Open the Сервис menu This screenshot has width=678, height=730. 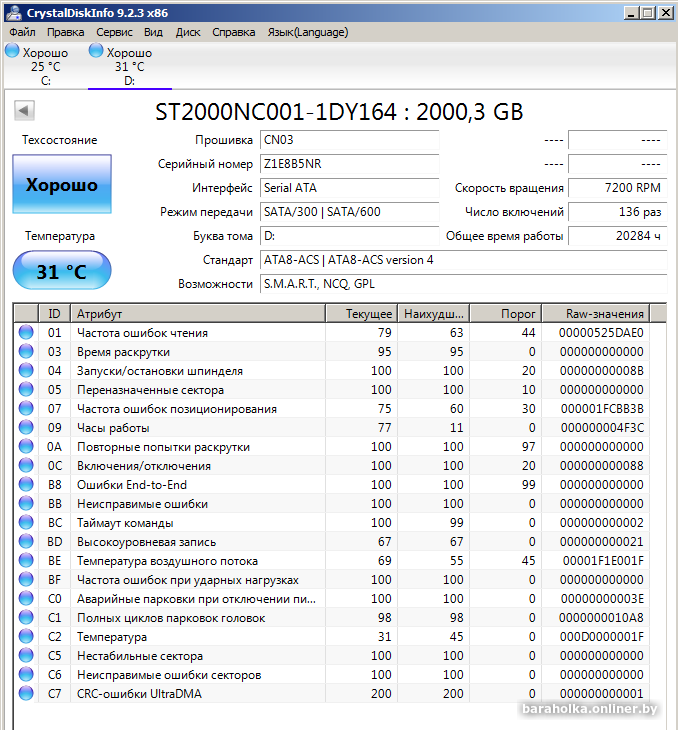pyautogui.click(x=114, y=32)
